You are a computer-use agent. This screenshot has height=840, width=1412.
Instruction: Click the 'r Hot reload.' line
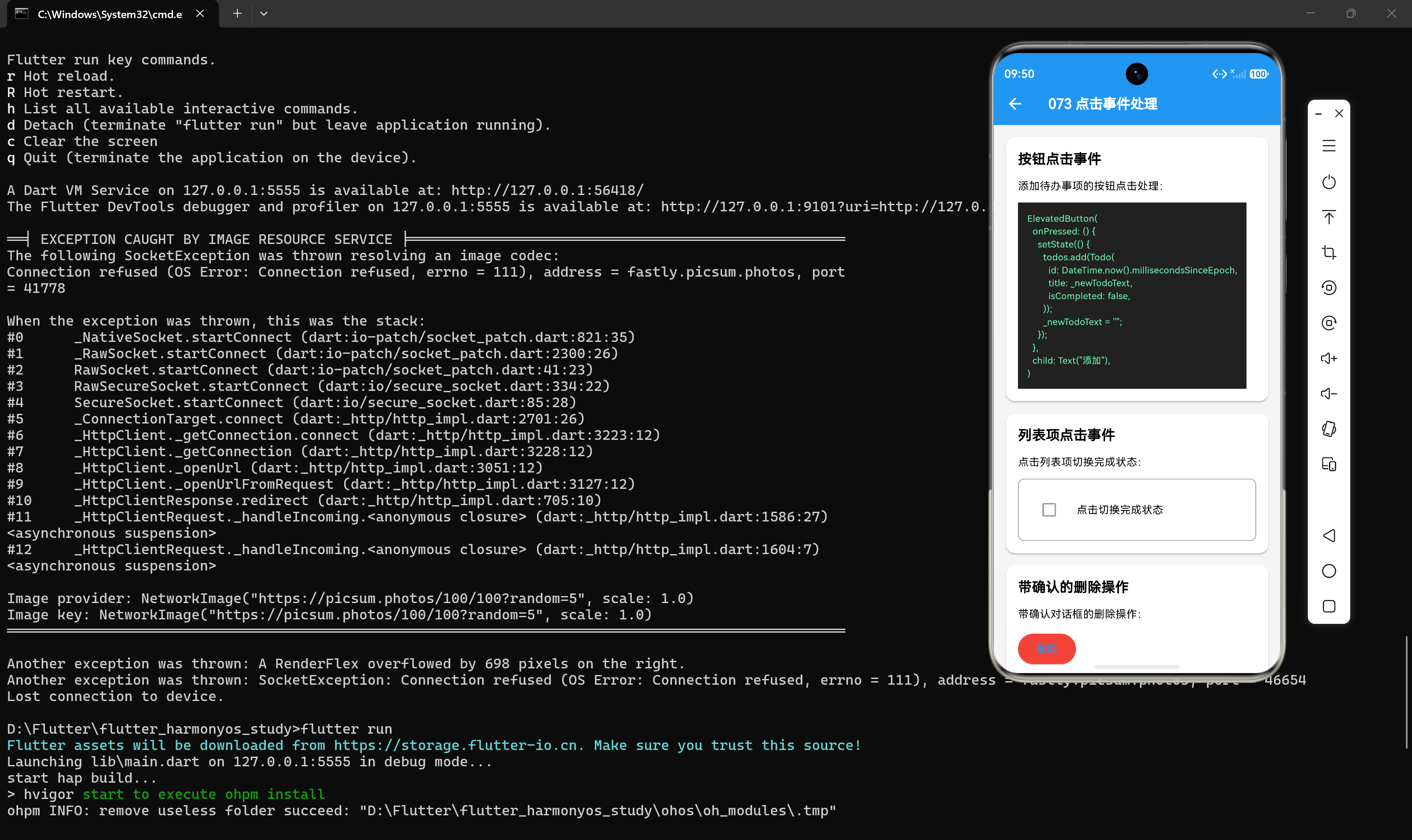60,76
